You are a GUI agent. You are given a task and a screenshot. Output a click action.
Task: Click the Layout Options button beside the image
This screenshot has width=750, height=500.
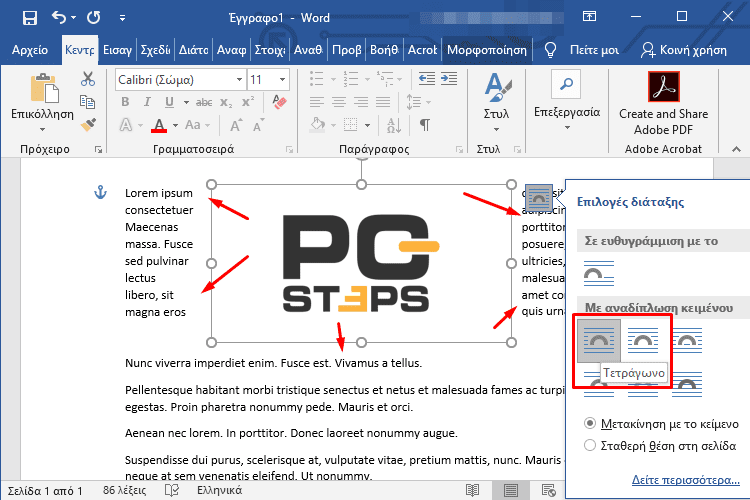pyautogui.click(x=539, y=195)
